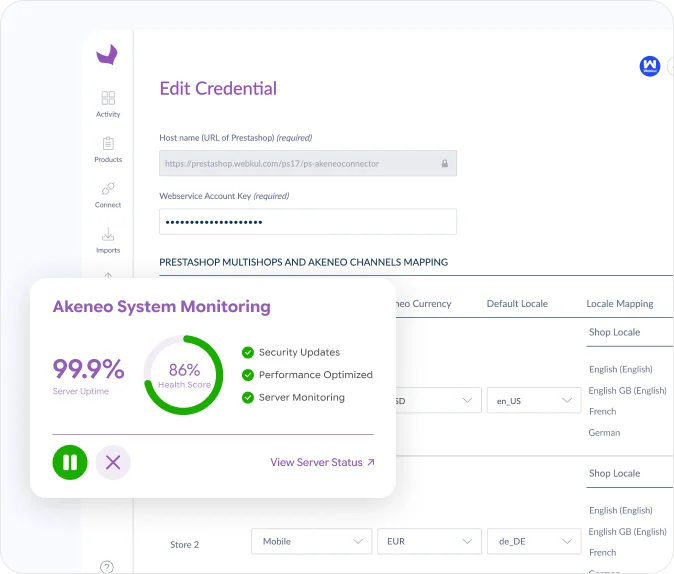Focus the Prestashop host name URL field
Screen dimensions: 674x574
[x=308, y=163]
